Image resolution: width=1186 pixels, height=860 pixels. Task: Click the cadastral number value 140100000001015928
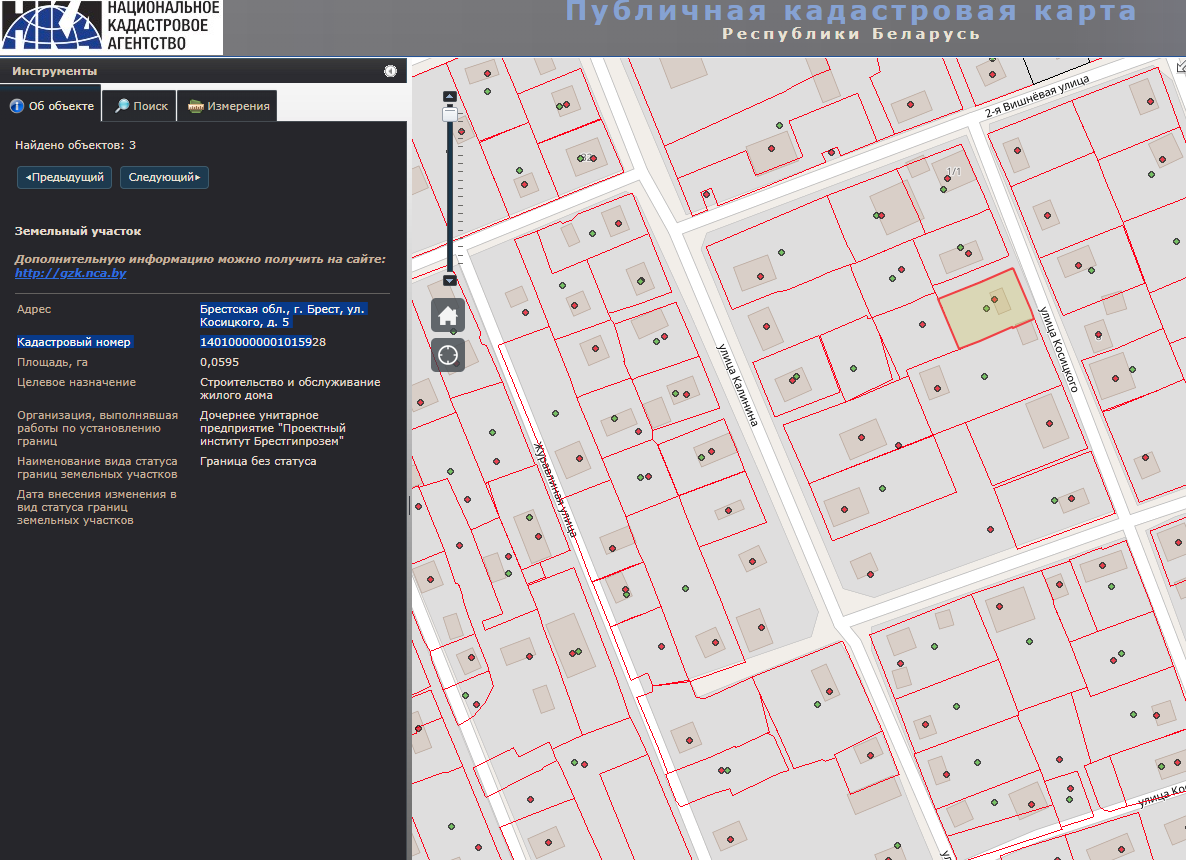262,342
